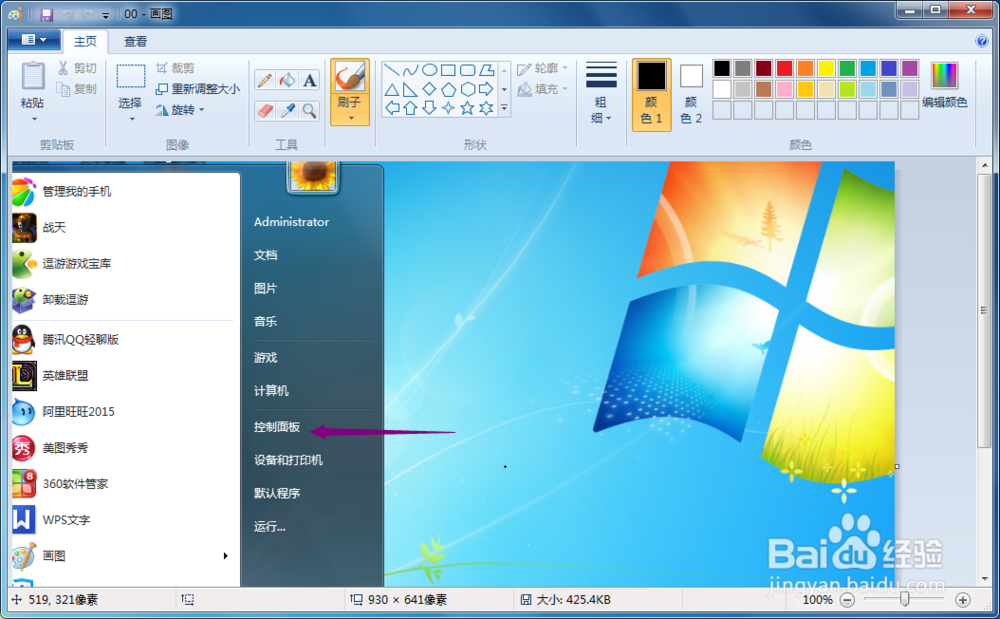The width and height of the screenshot is (1000, 619).
Task: Choose the triangle shape
Action: tap(392, 89)
